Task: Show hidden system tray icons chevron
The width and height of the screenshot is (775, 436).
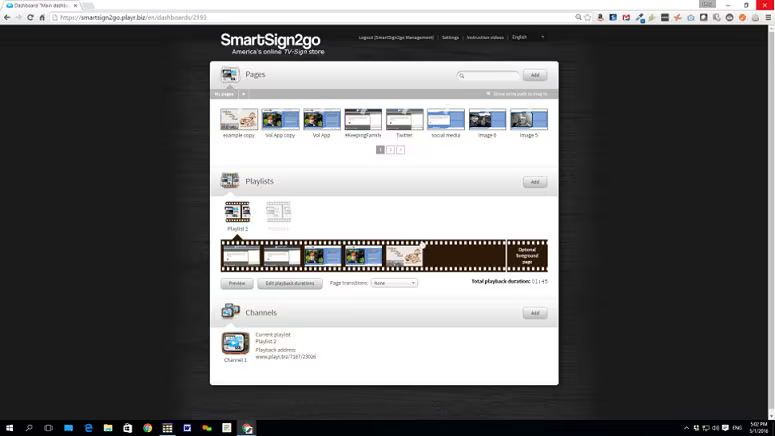Action: point(686,428)
